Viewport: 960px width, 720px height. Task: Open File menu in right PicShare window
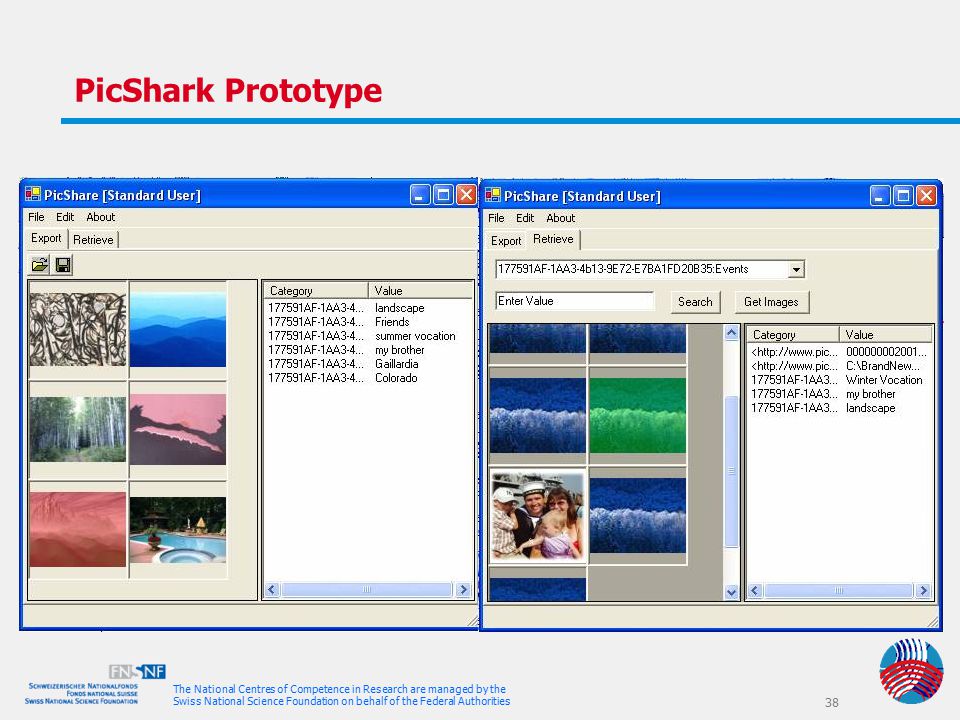point(496,218)
